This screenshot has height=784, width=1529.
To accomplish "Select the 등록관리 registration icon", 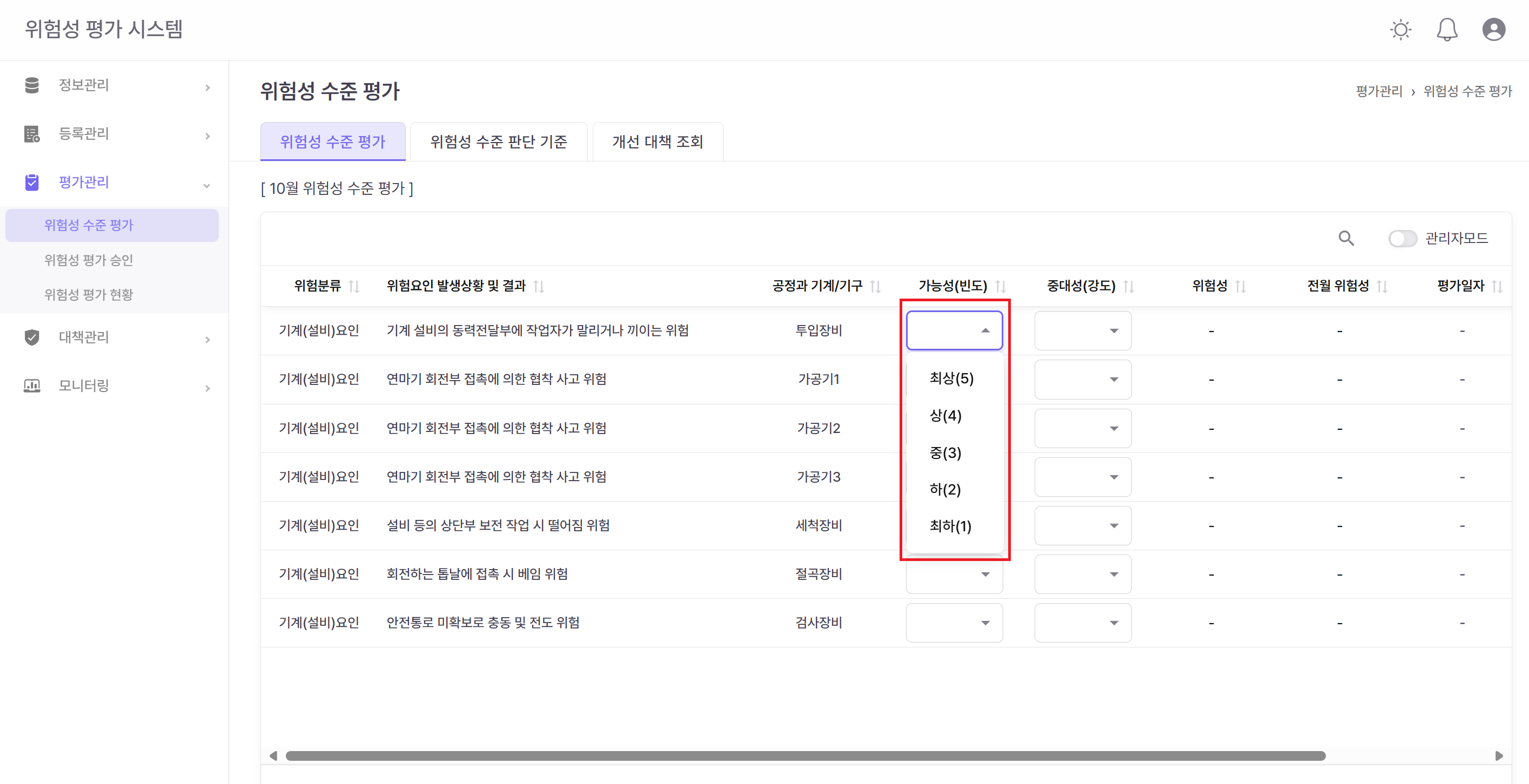I will pyautogui.click(x=31, y=133).
